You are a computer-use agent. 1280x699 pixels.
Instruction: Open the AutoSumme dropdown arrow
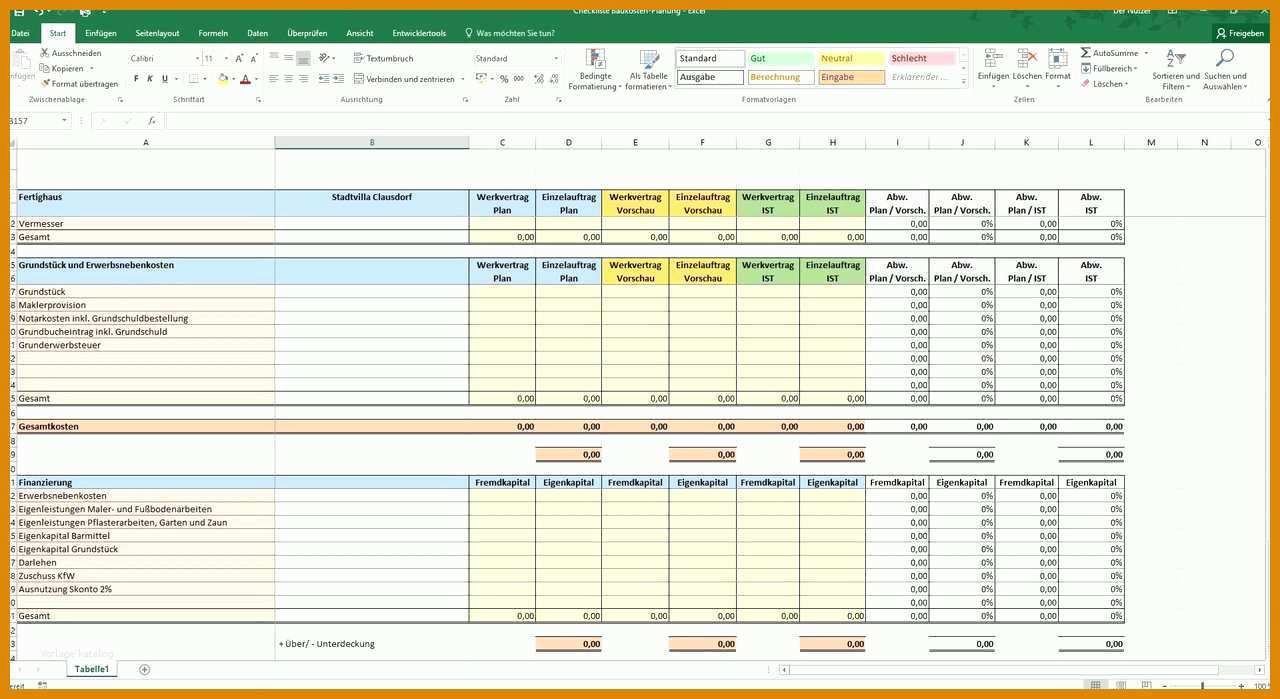click(x=1146, y=53)
